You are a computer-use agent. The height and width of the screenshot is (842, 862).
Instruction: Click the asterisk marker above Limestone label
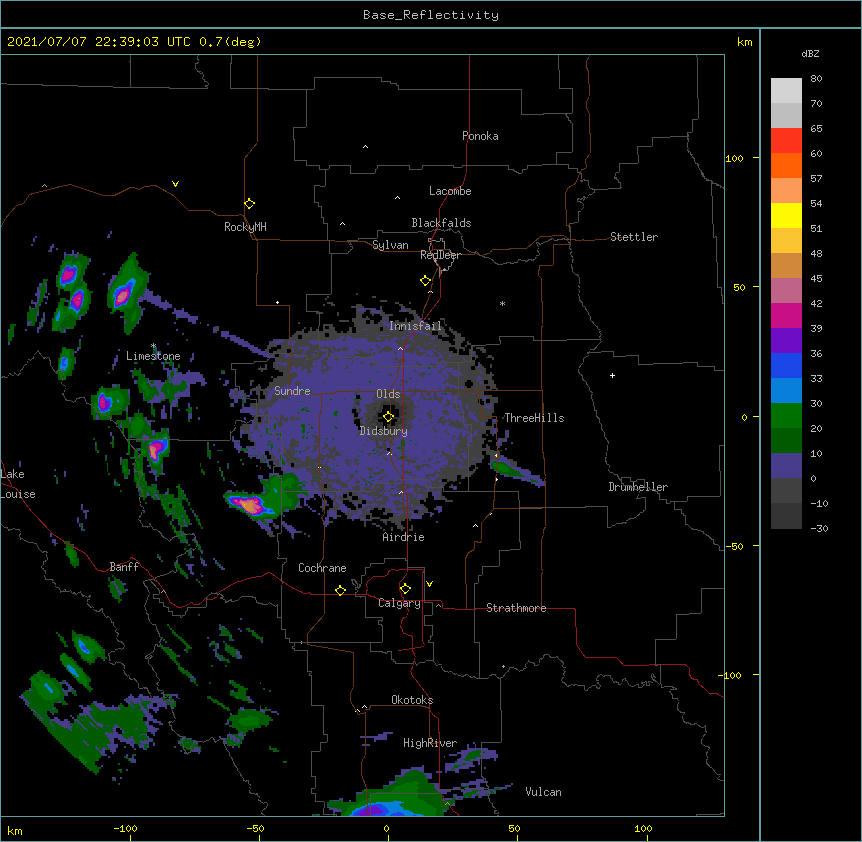coord(153,346)
